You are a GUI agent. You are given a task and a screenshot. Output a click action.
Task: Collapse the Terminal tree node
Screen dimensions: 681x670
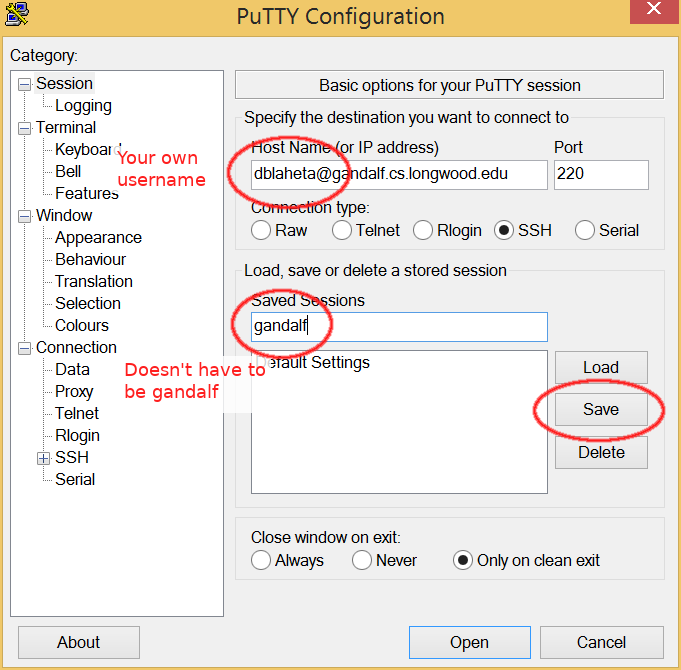pyautogui.click(x=25, y=129)
